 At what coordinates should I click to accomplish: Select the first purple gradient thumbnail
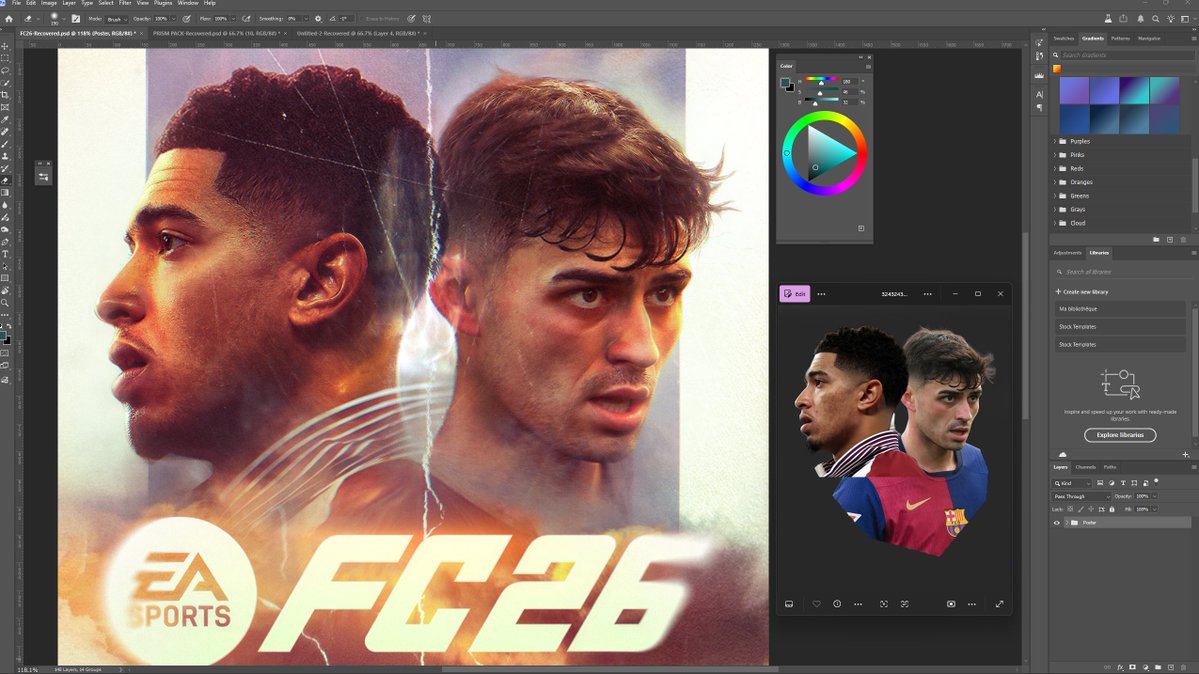tap(1074, 90)
